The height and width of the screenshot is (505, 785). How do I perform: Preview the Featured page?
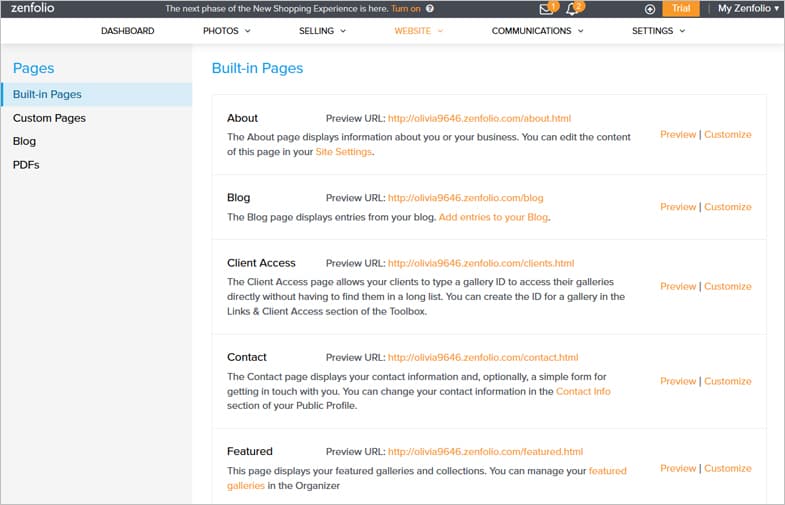[x=678, y=468]
